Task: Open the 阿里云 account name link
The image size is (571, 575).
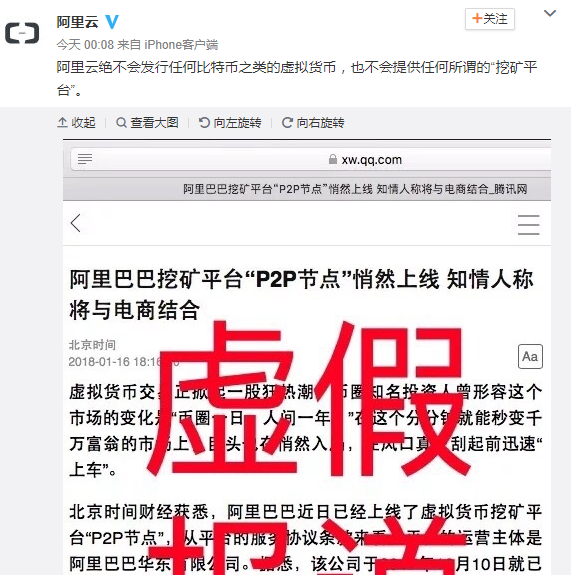Action: pyautogui.click(x=77, y=22)
